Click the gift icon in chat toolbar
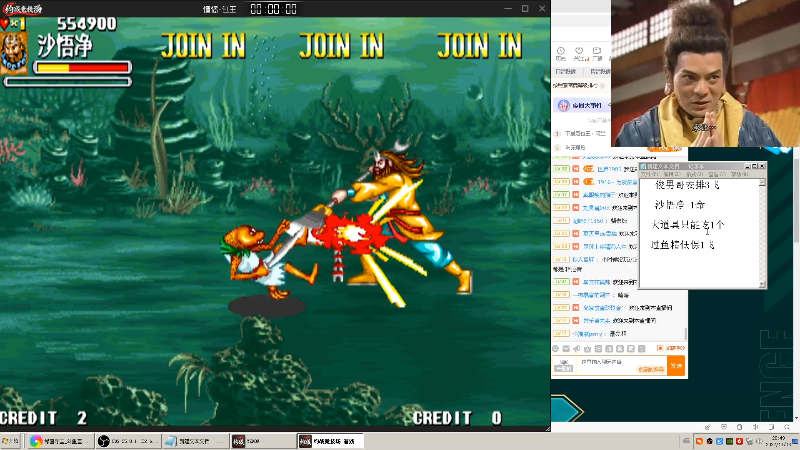The height and width of the screenshot is (450, 800). (587, 348)
